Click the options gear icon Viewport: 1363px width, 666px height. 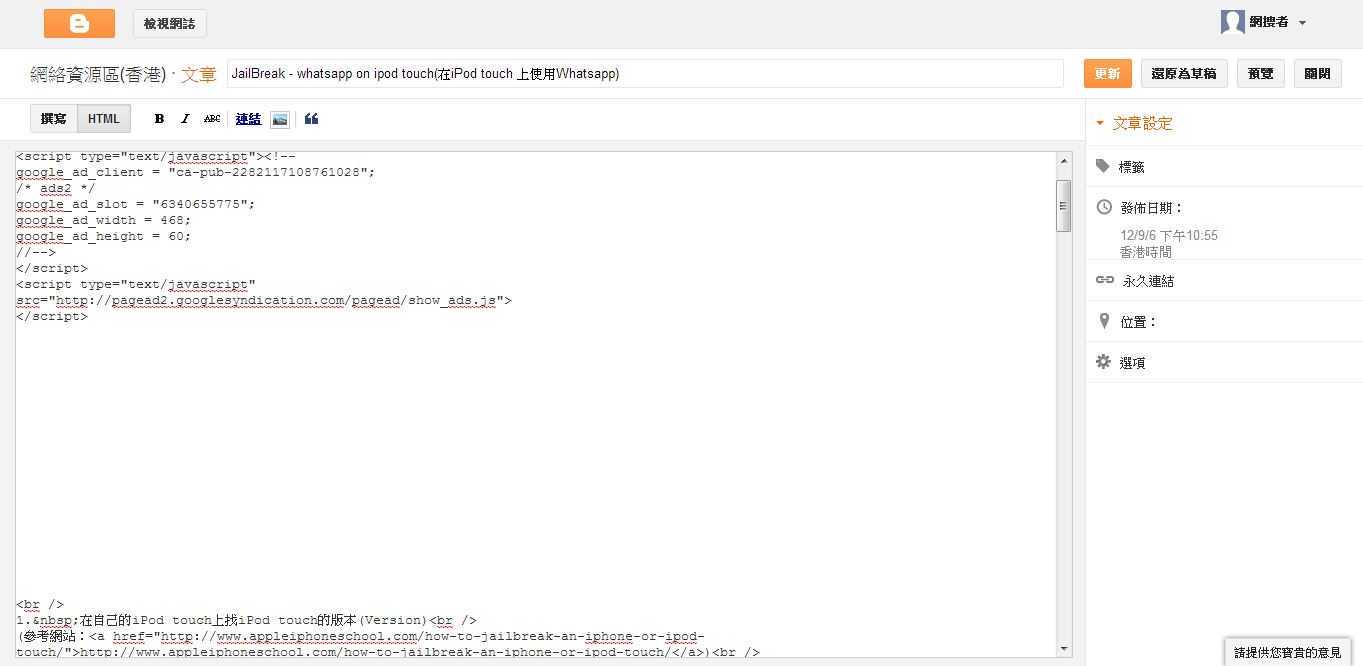coord(1104,362)
